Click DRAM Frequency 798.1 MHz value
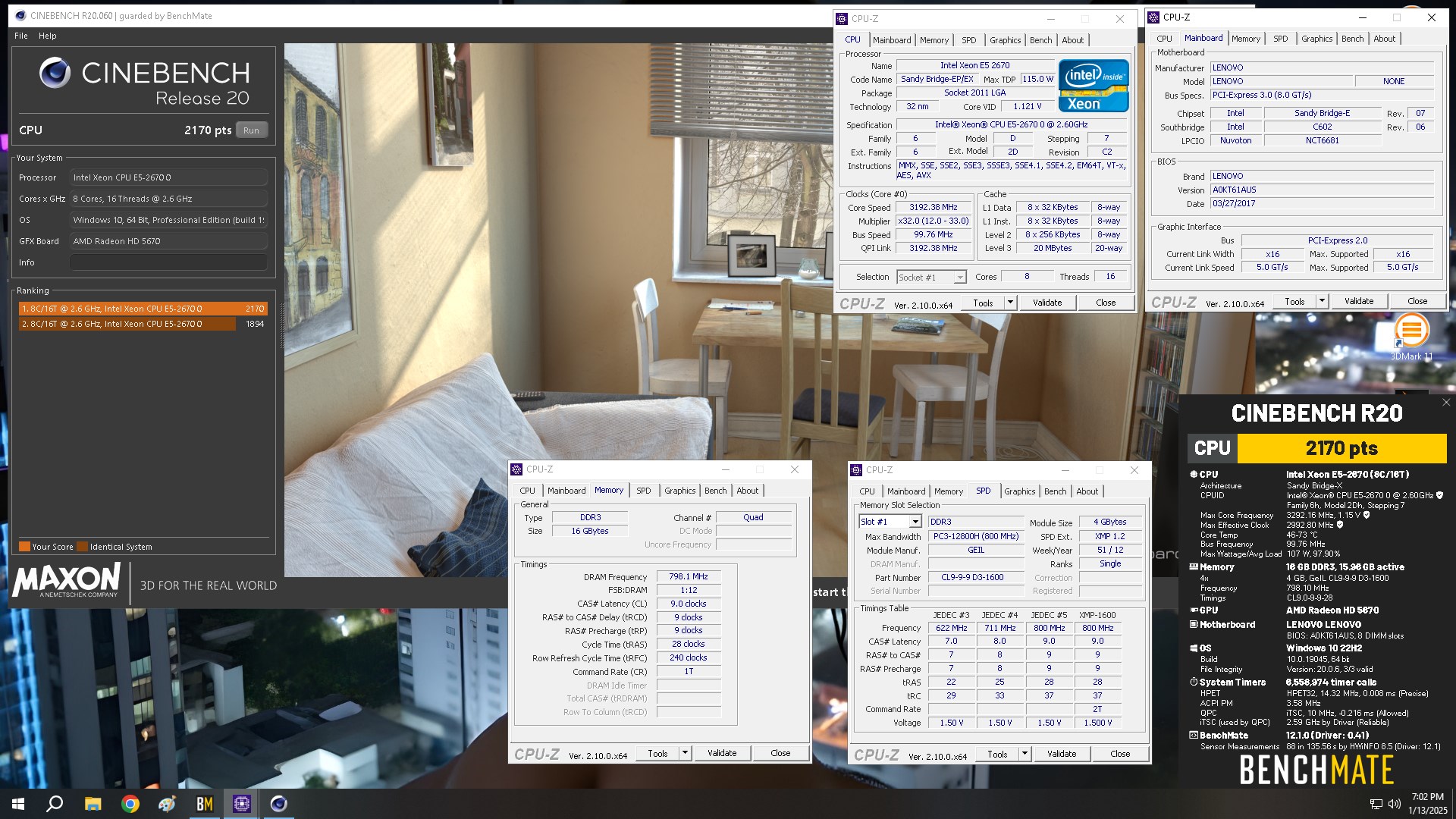Image resolution: width=1456 pixels, height=819 pixels. coord(688,576)
